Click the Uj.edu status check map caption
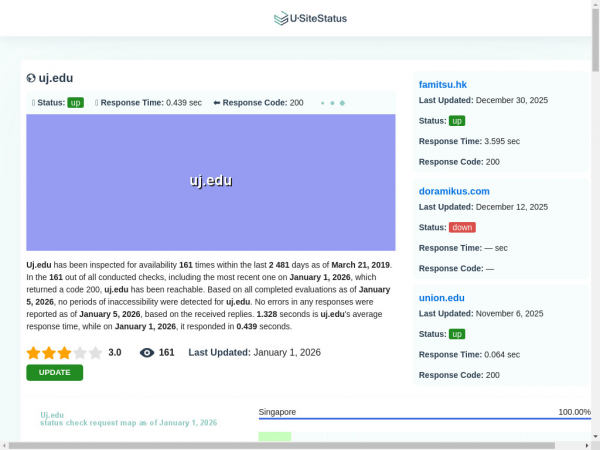The image size is (600, 450). [x=128, y=418]
